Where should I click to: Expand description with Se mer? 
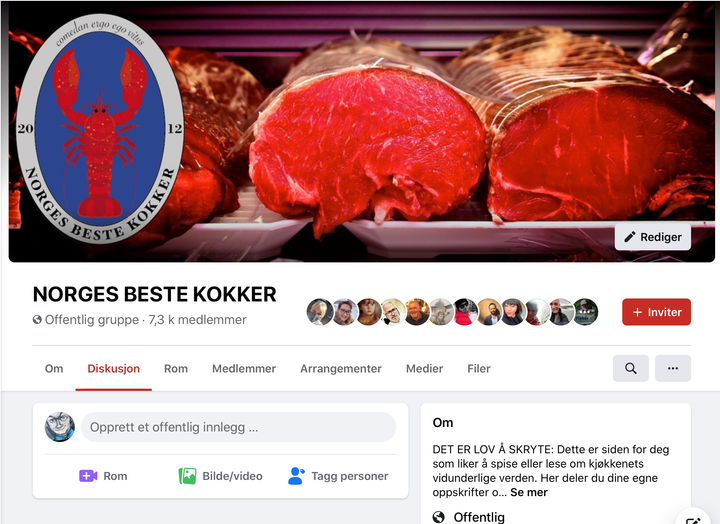(529, 492)
